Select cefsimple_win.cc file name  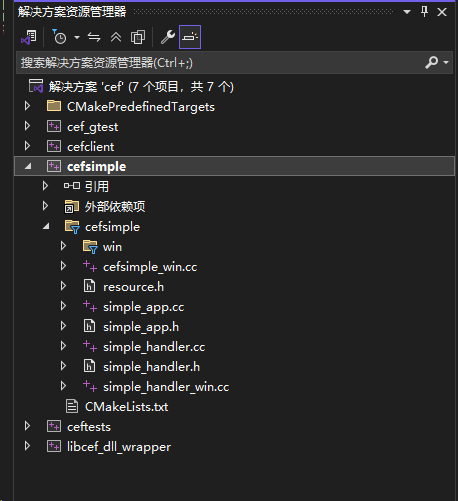pos(150,267)
